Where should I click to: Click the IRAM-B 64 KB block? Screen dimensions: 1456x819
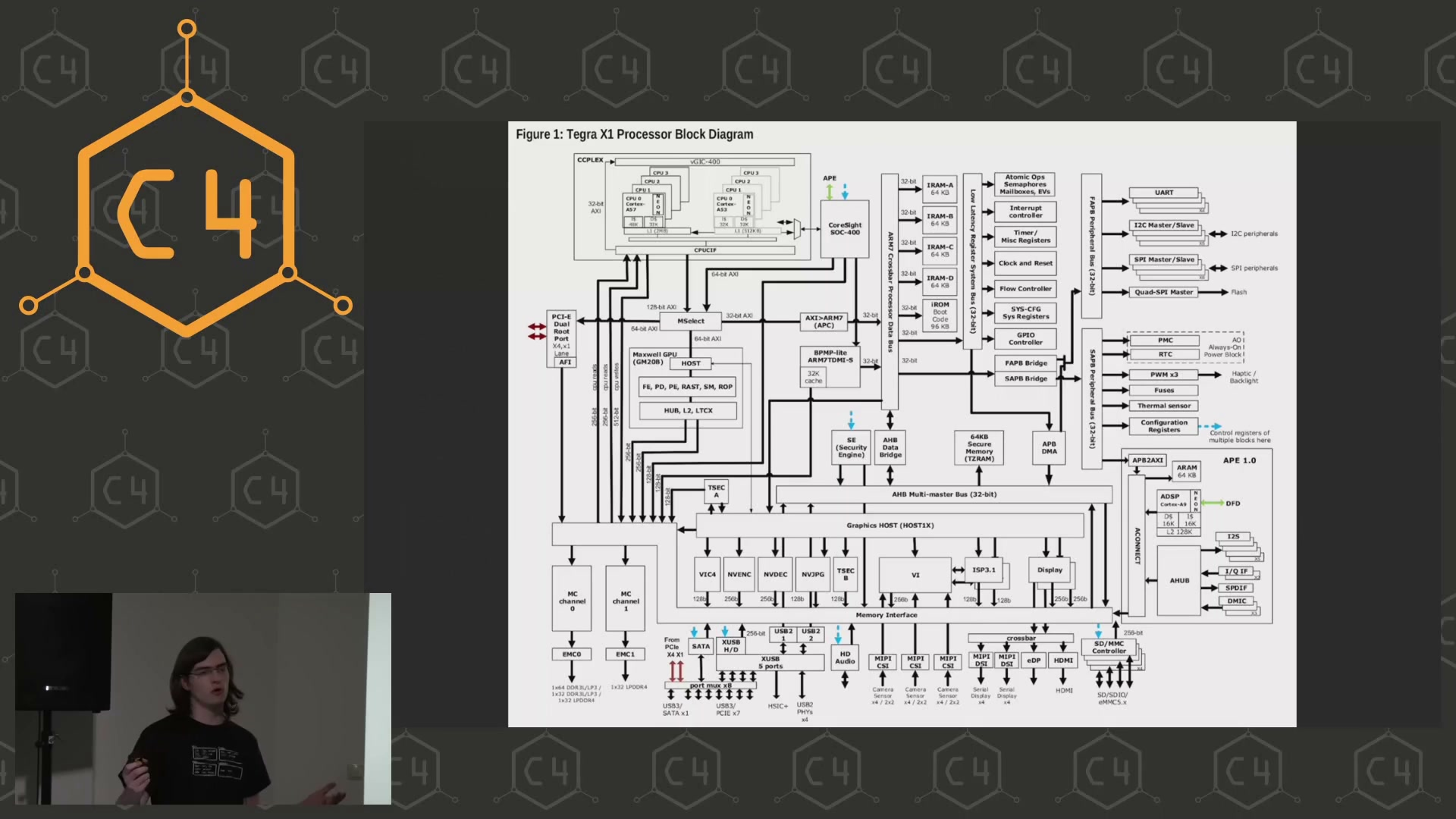(940, 220)
